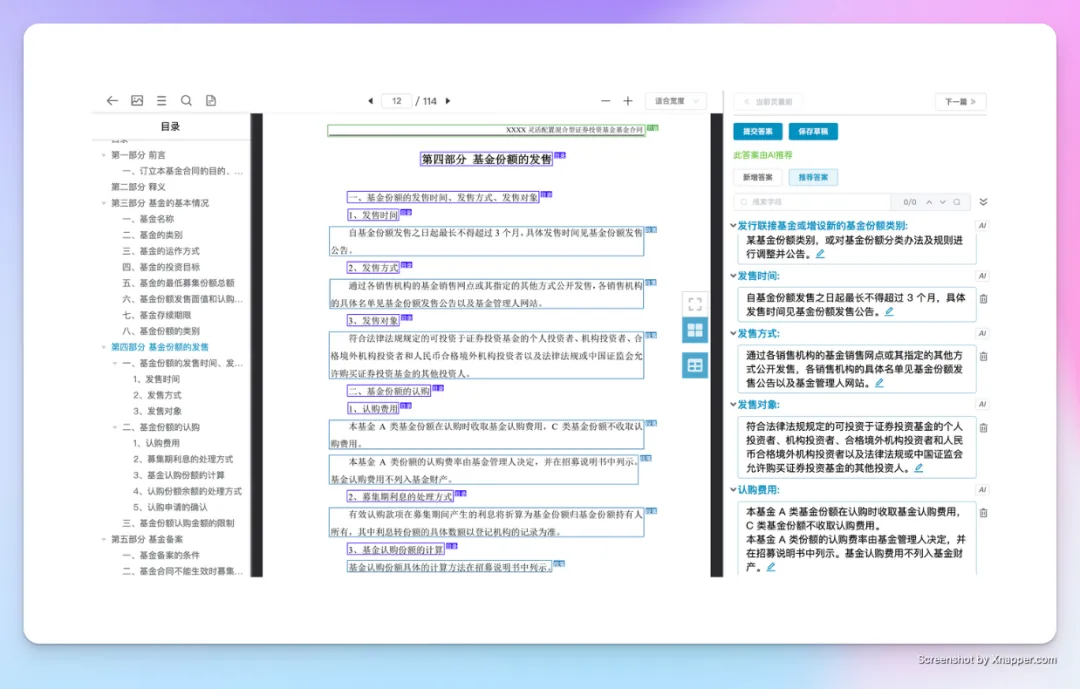The height and width of the screenshot is (689, 1080).
Task: Click the magnifier search icon in document toolbar
Action: pyautogui.click(x=186, y=101)
